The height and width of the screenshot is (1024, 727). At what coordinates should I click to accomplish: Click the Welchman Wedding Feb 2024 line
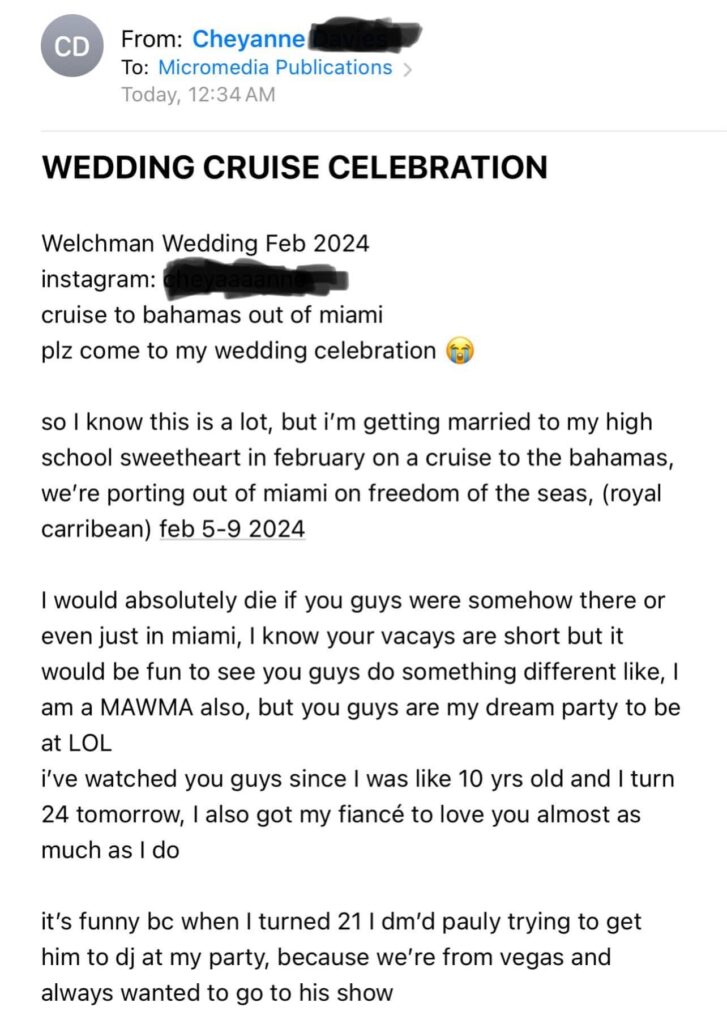(205, 244)
